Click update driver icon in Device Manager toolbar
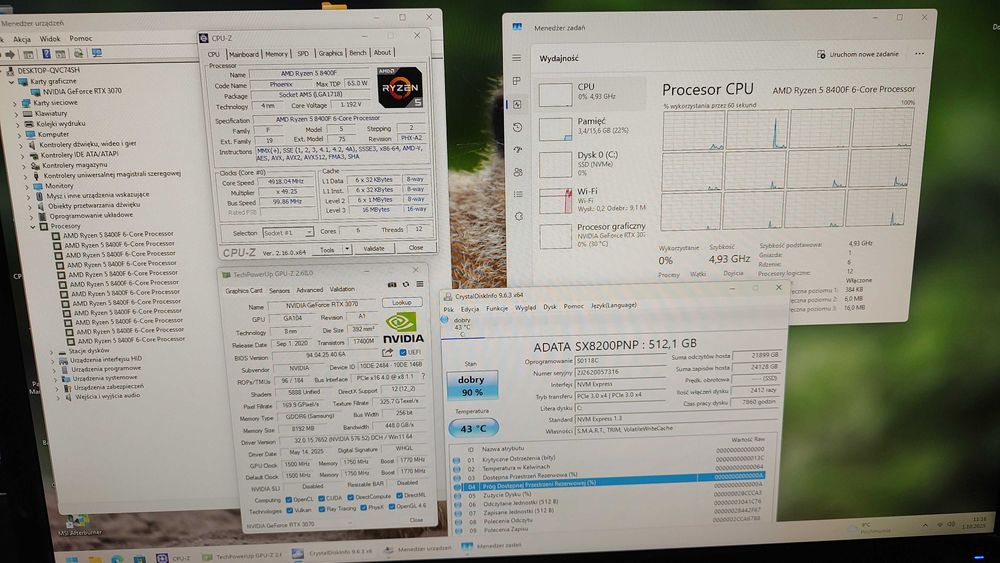This screenshot has height=563, width=1000. pyautogui.click(x=78, y=54)
